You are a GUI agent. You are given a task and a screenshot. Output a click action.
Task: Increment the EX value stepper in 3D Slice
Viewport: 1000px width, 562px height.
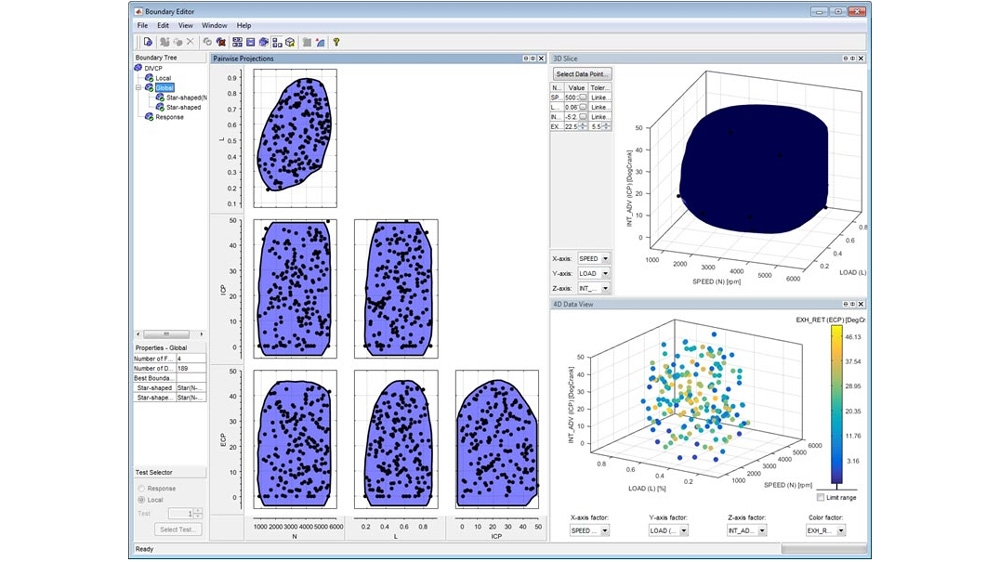point(584,124)
